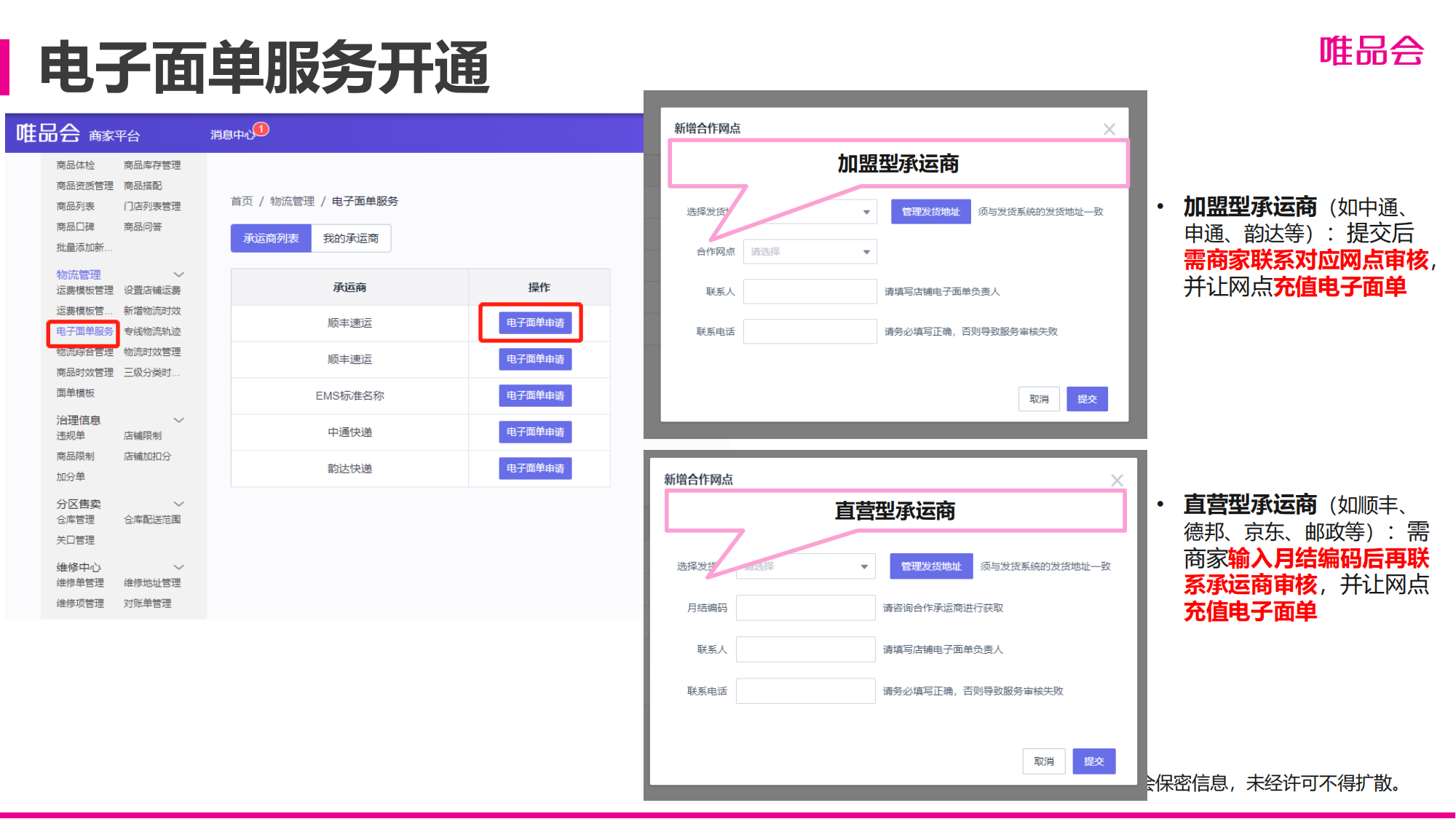Image resolution: width=1456 pixels, height=819 pixels.
Task: Open 维修项管理 in the sidebar
Action: [80, 603]
